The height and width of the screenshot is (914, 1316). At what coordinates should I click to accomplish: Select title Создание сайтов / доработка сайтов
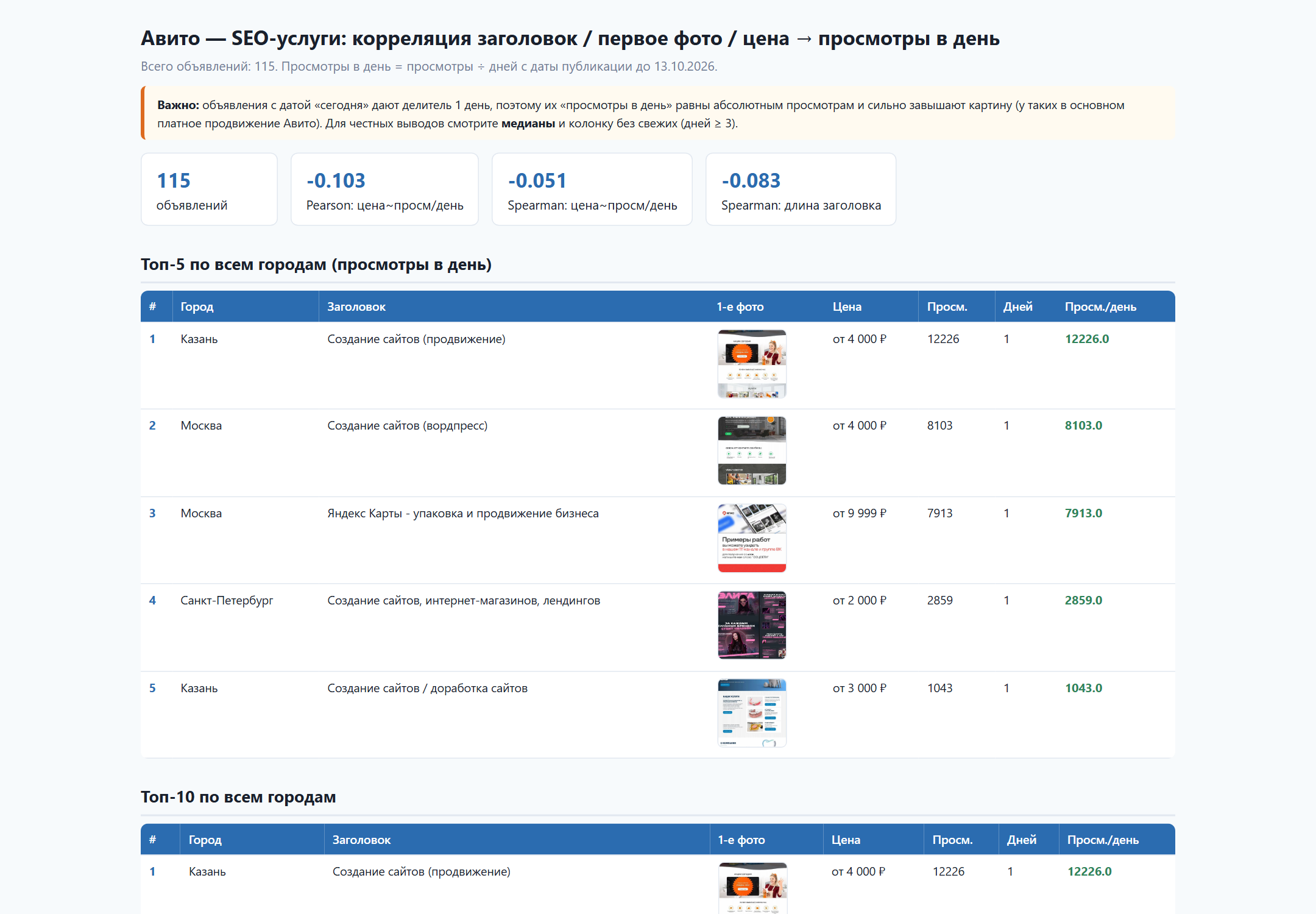(427, 688)
